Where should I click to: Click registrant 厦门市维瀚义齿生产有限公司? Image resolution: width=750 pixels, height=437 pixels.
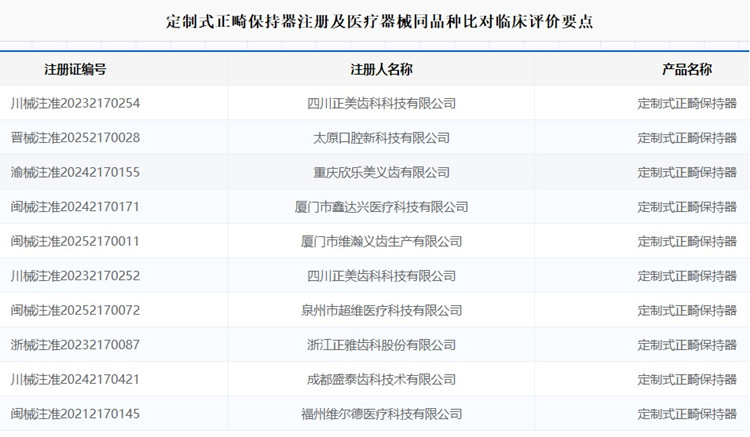point(381,241)
